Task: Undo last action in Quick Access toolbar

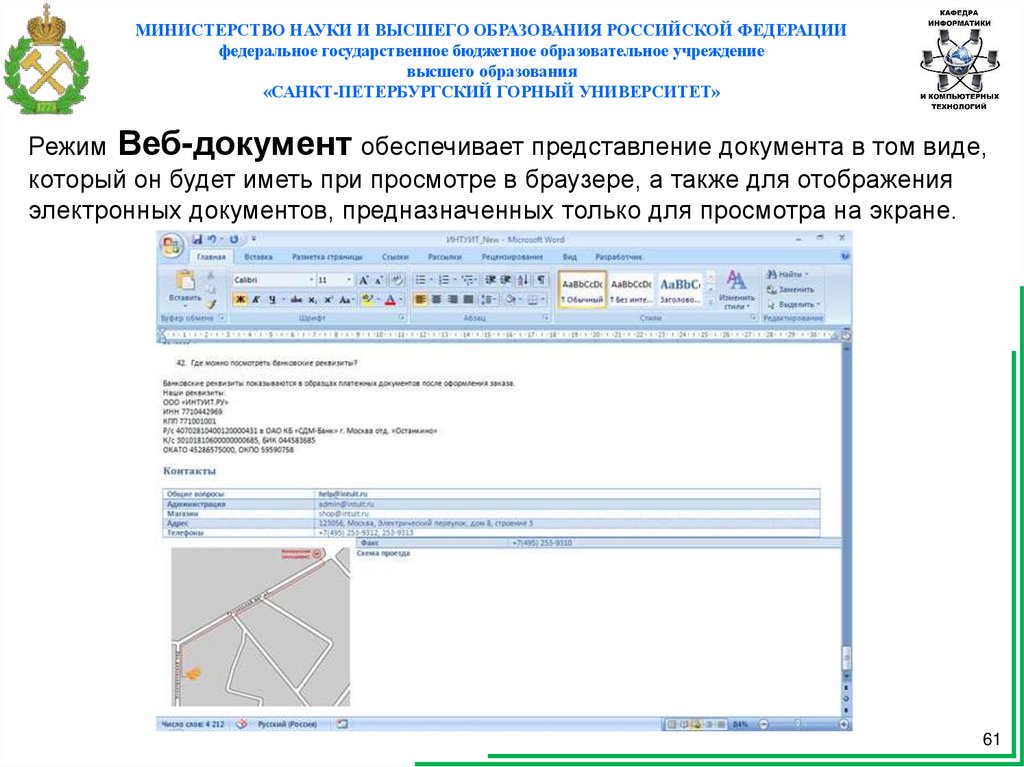Action: pyautogui.click(x=211, y=240)
